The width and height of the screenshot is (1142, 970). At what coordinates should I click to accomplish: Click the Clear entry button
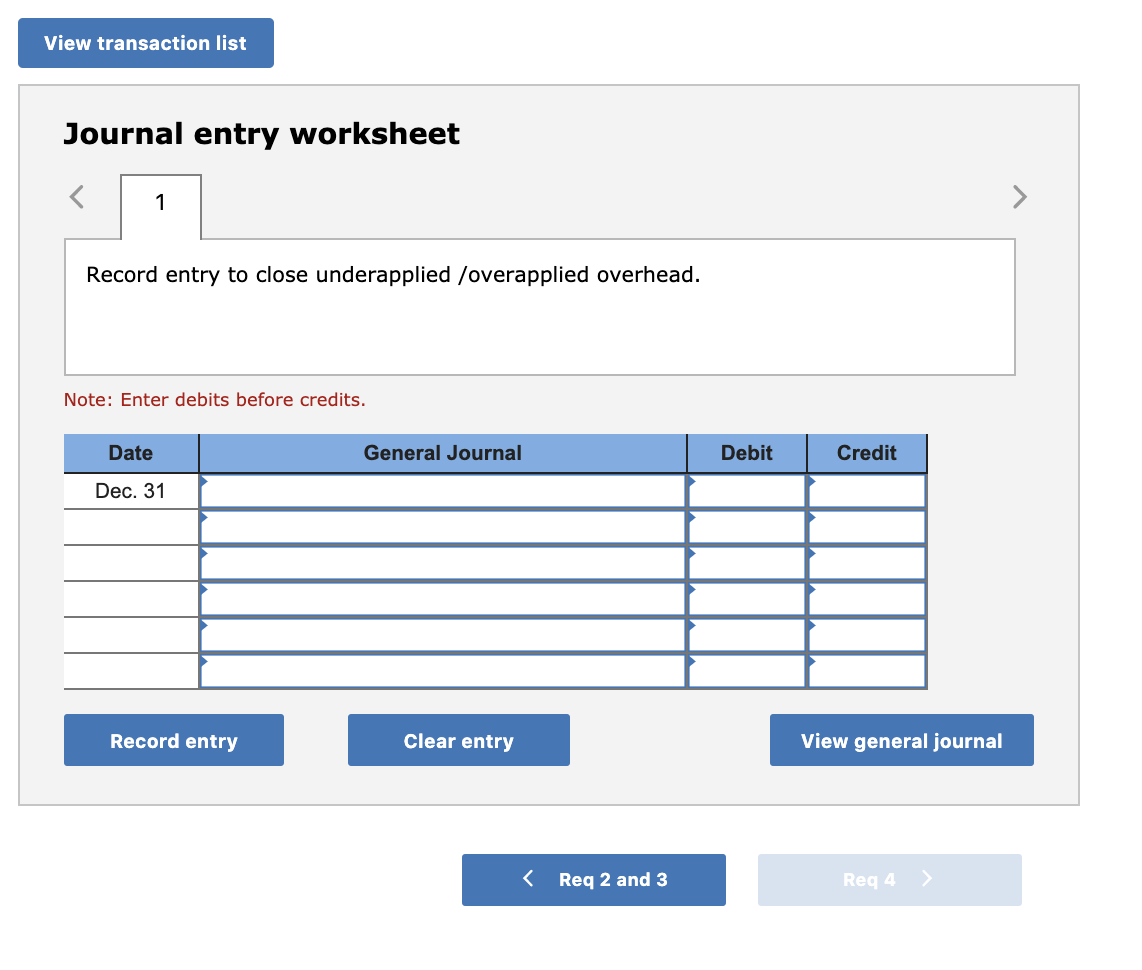tap(459, 740)
